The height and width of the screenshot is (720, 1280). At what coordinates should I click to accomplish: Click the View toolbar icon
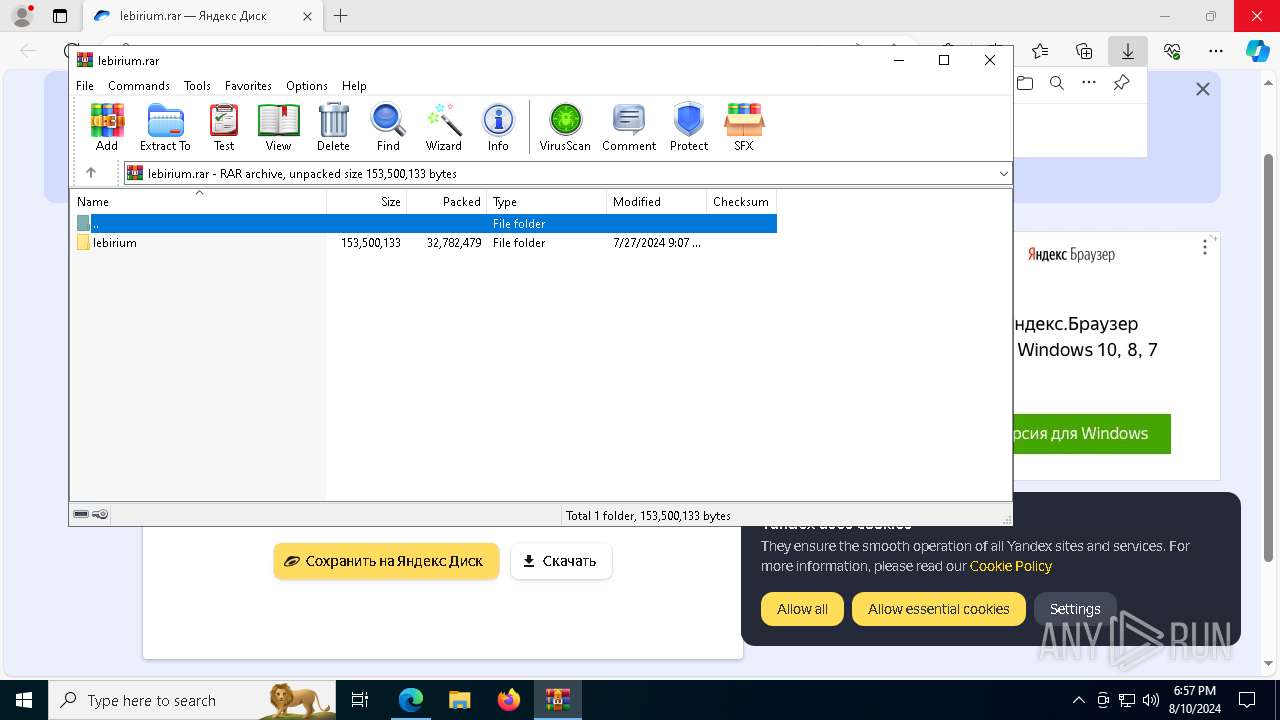[278, 127]
